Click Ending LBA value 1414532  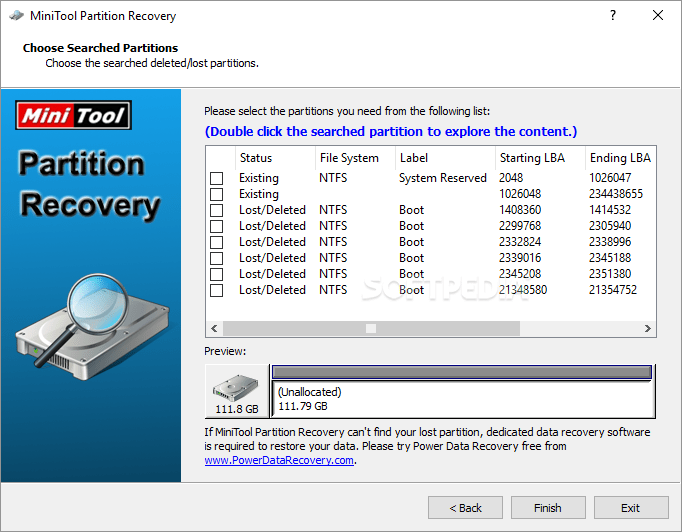pos(610,210)
